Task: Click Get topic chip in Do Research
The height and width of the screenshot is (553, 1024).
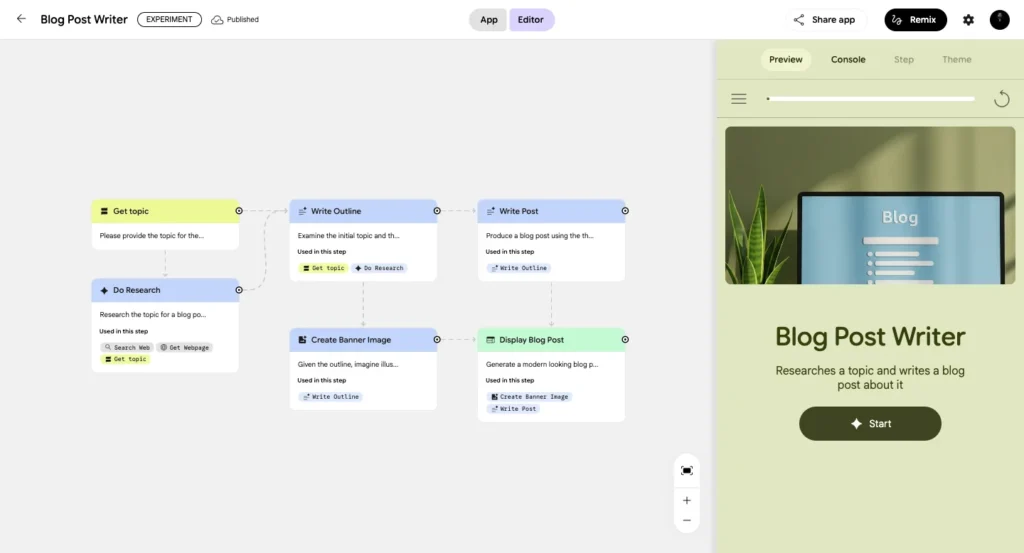Action: 126,359
